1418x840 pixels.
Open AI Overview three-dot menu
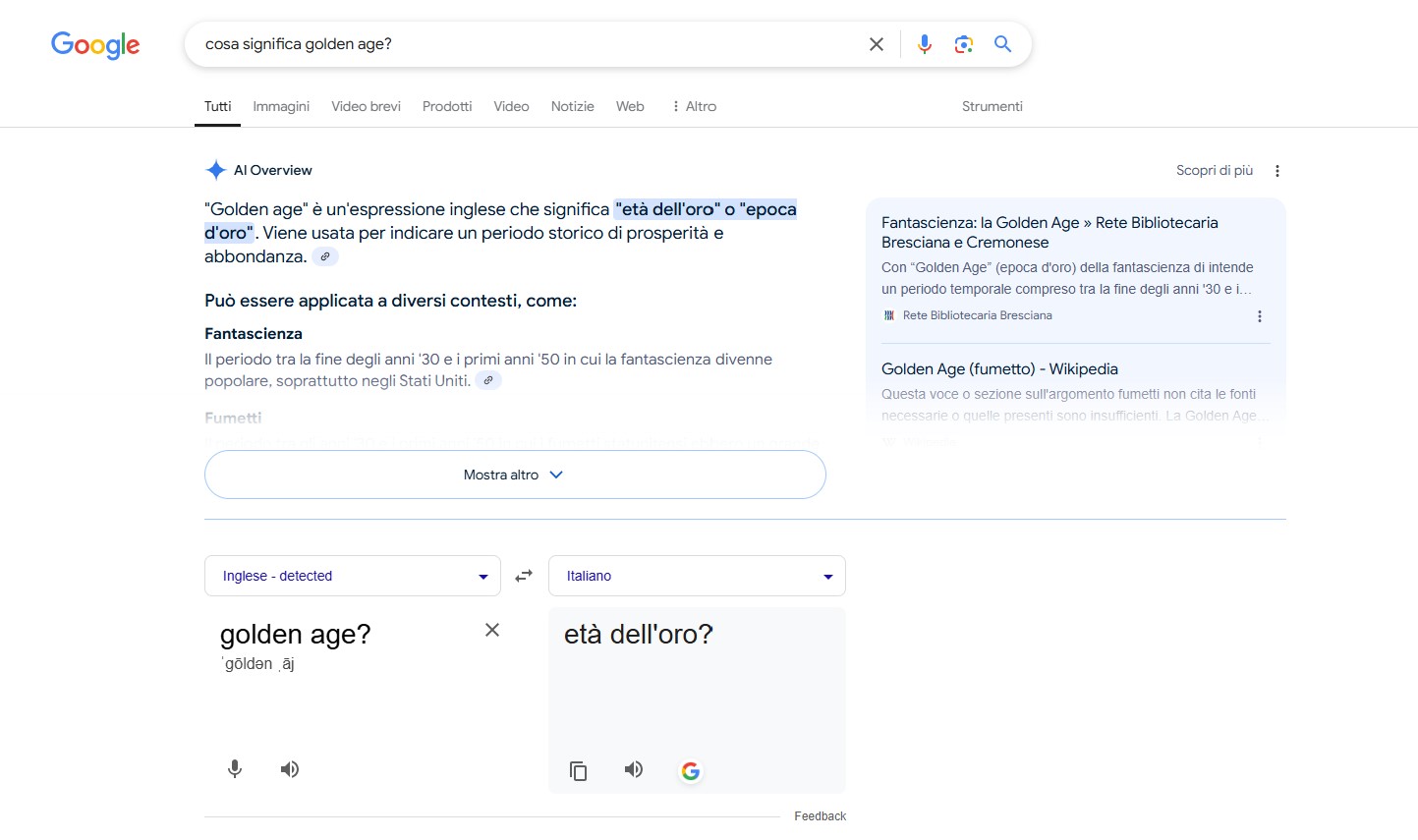pos(1277,171)
